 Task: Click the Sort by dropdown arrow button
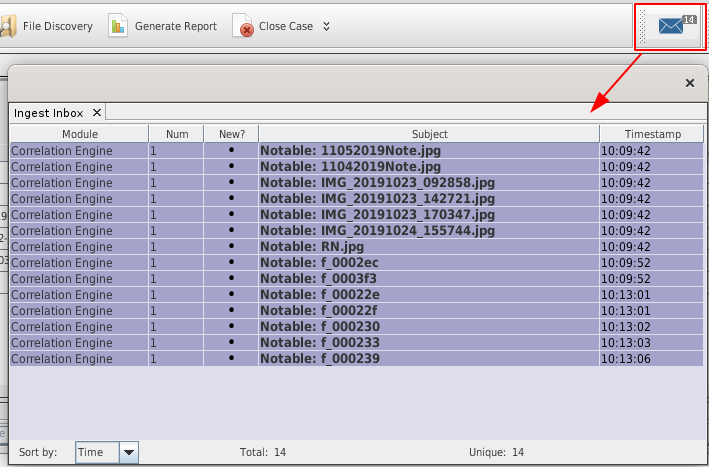pyautogui.click(x=128, y=452)
